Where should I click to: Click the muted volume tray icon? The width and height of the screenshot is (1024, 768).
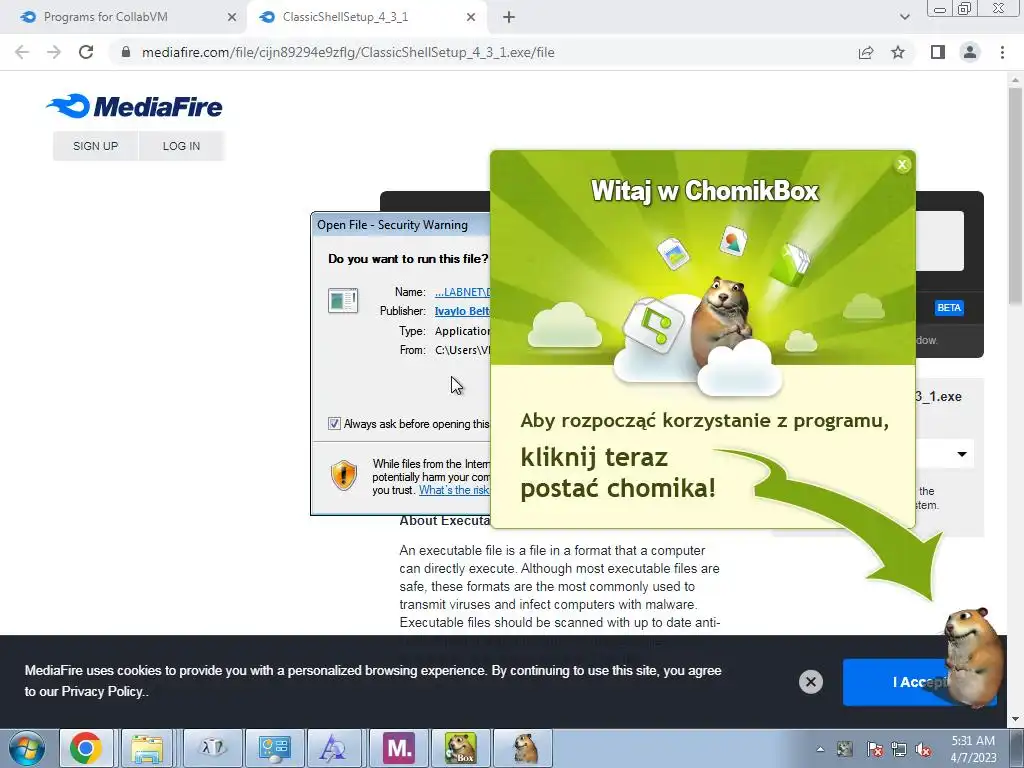pyautogui.click(x=923, y=749)
